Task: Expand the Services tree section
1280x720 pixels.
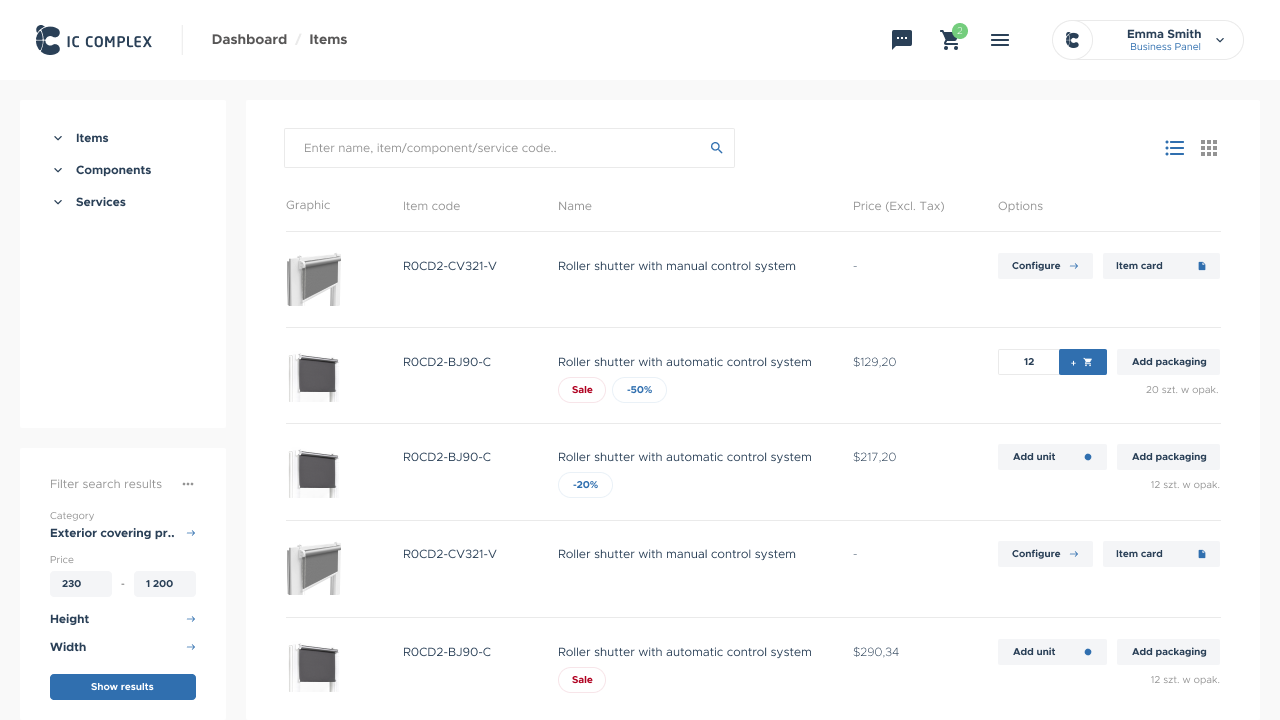Action: (x=58, y=202)
